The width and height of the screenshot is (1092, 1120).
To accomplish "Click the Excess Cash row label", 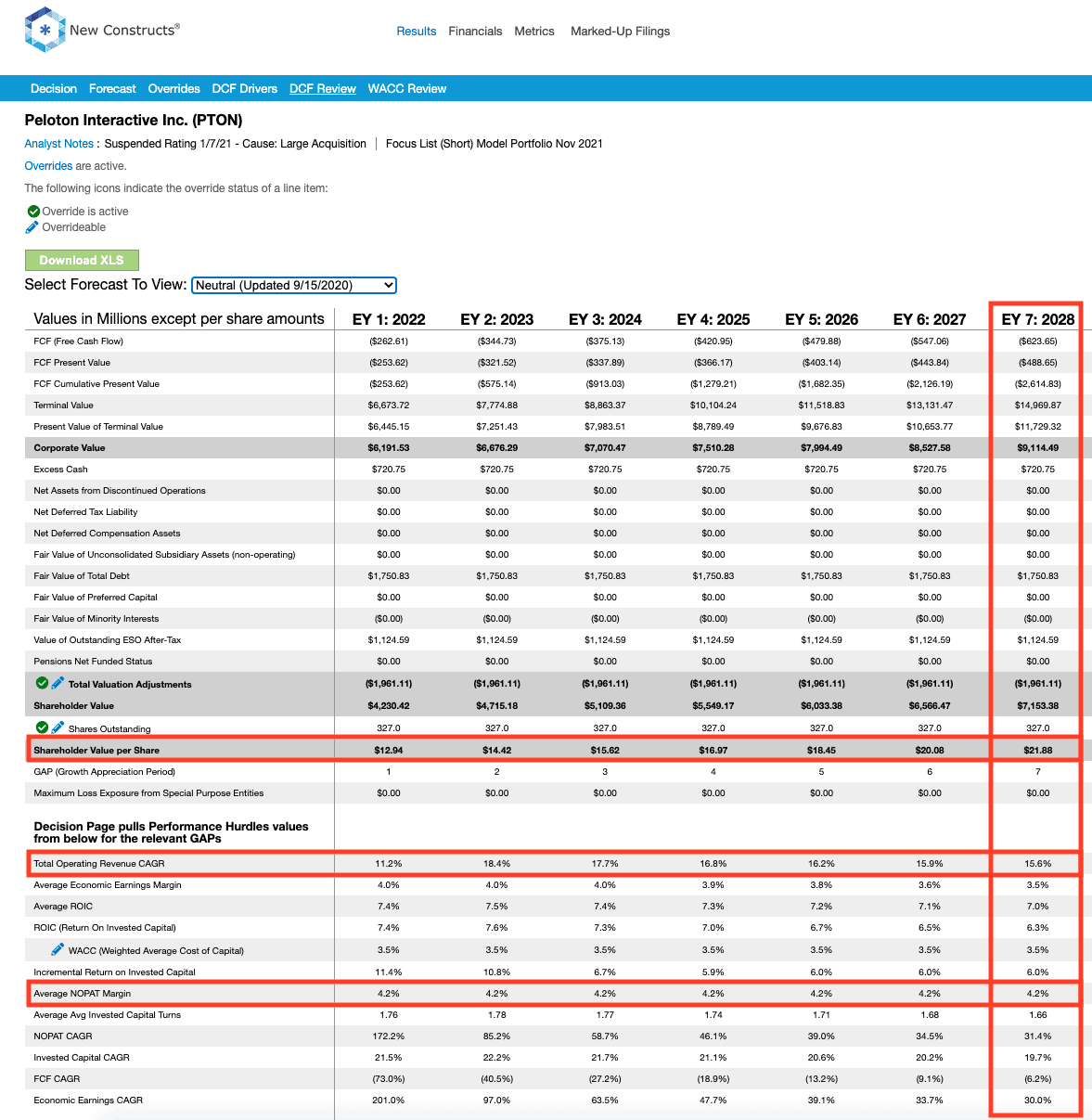I will pyautogui.click(x=60, y=470).
